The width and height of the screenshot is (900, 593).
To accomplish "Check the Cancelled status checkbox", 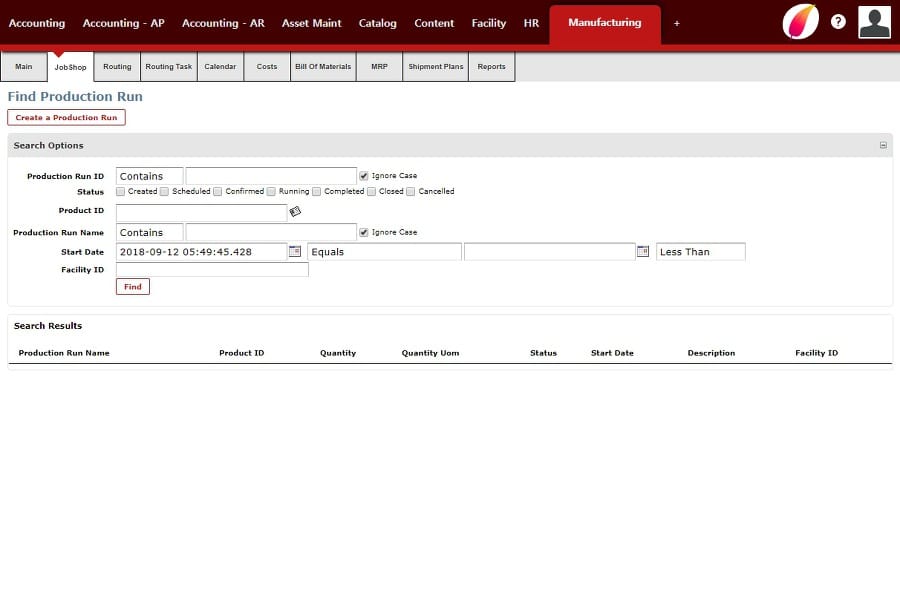I will (x=410, y=192).
